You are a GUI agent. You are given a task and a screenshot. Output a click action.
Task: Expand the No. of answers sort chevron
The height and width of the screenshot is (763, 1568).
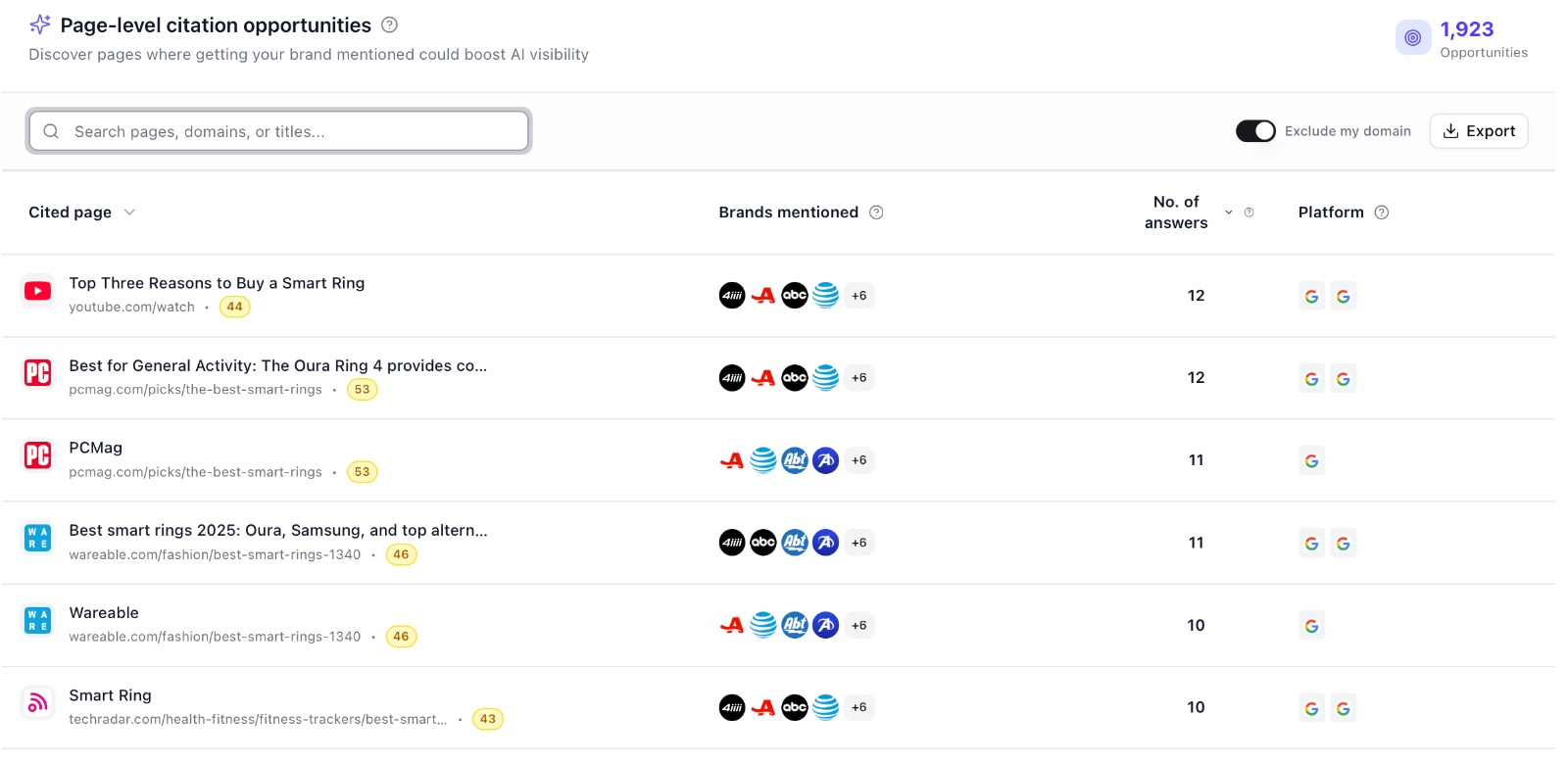tap(1228, 212)
